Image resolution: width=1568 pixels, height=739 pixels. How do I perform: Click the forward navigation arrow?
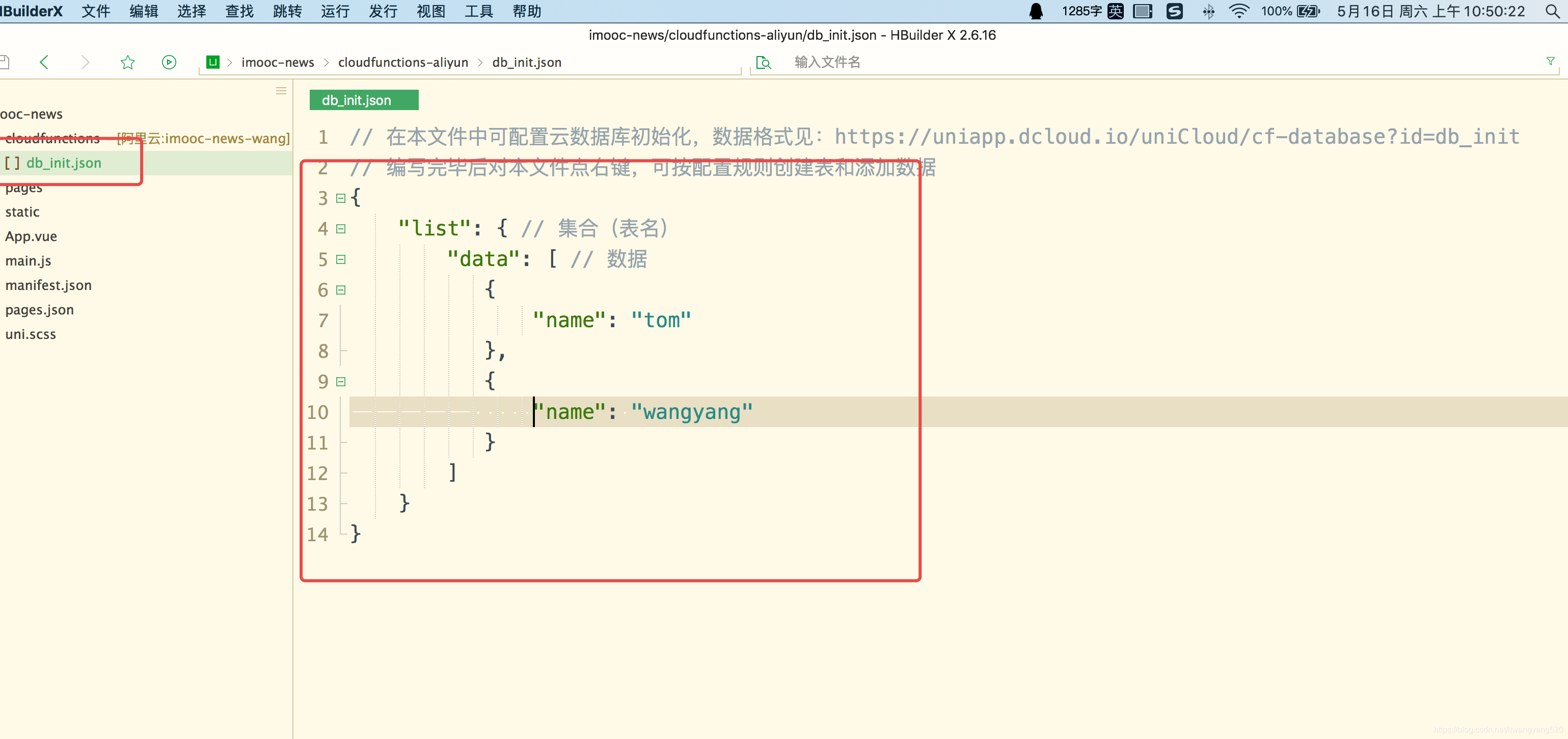click(85, 62)
